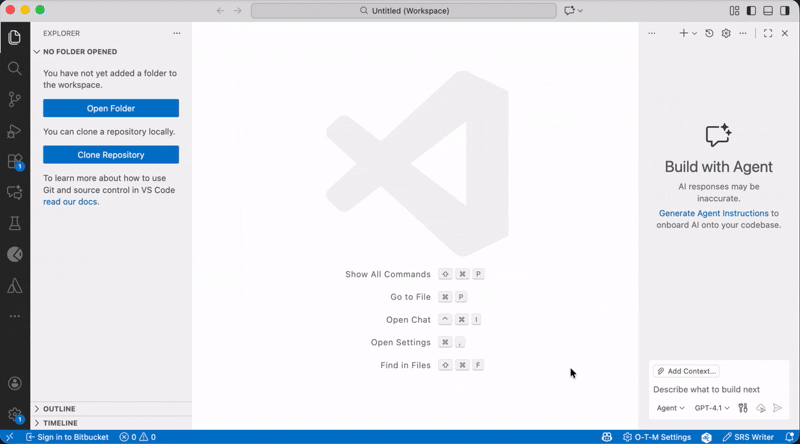800x444 pixels.
Task: Click the Accounts icon in activity bar
Action: tap(15, 383)
